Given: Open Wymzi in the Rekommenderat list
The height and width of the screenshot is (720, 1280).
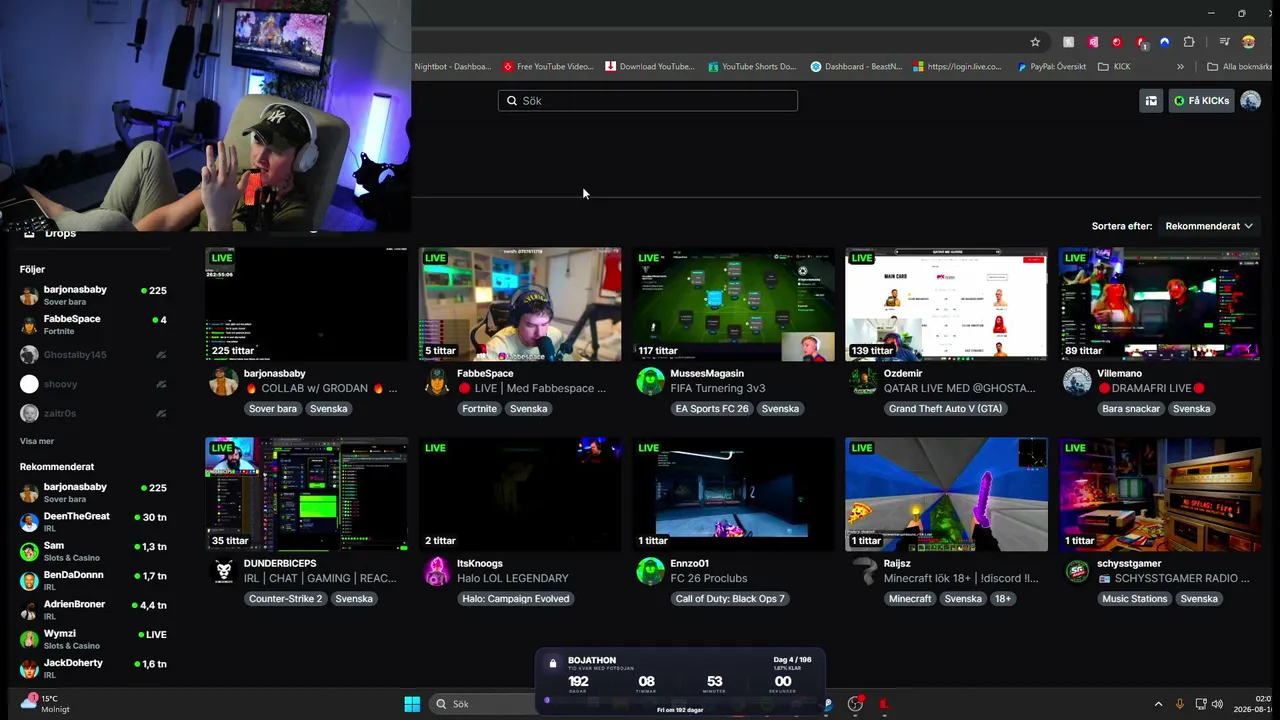Looking at the screenshot, I should pyautogui.click(x=93, y=640).
